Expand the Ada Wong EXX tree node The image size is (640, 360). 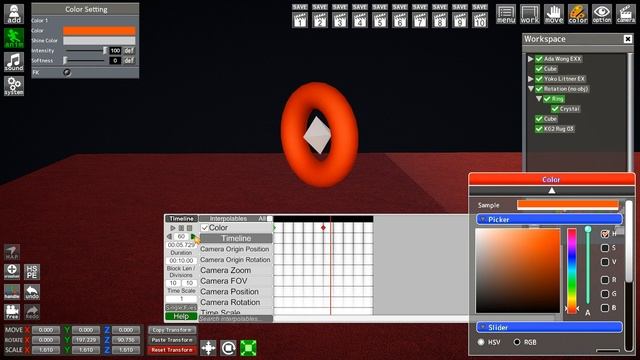coord(531,59)
